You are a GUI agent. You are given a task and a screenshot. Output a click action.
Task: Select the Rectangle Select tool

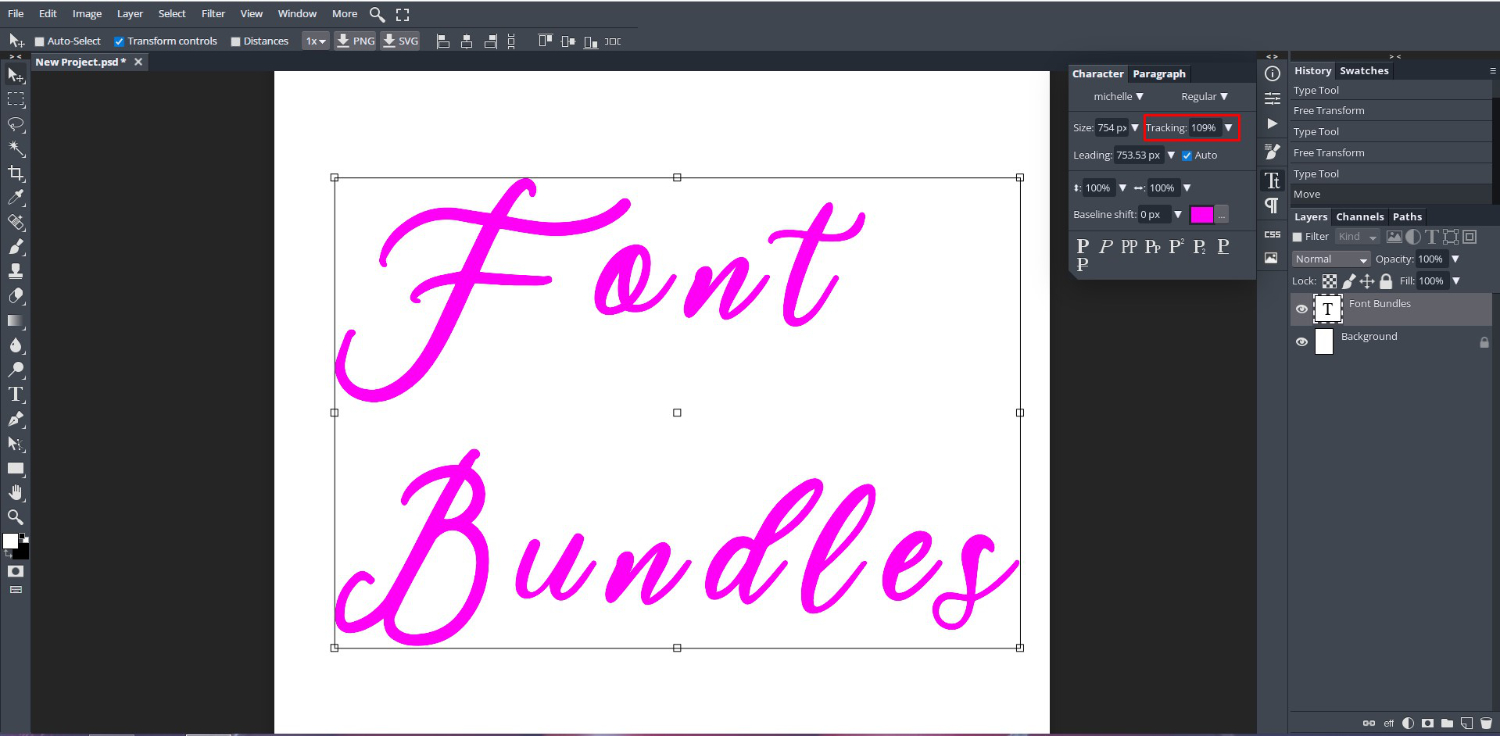click(x=16, y=100)
